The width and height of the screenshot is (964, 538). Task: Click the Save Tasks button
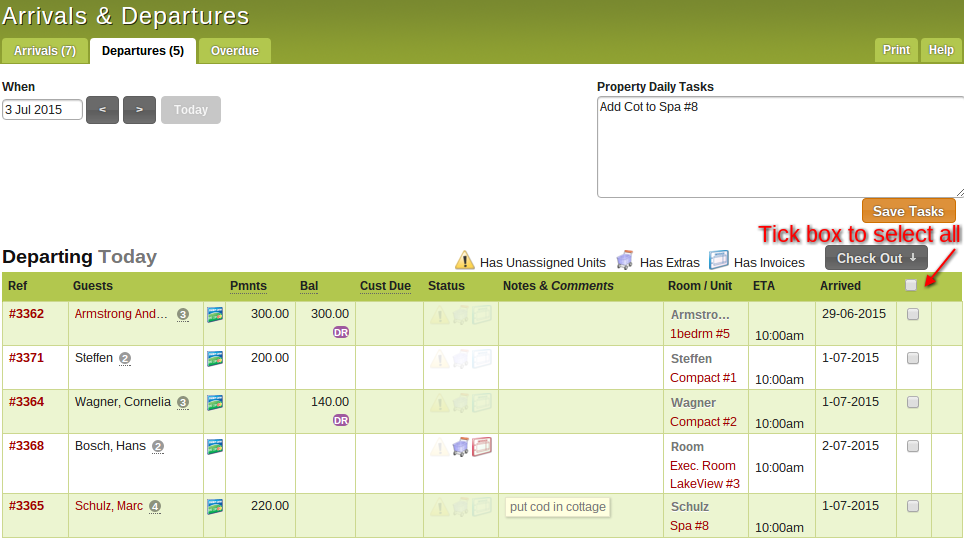908,211
